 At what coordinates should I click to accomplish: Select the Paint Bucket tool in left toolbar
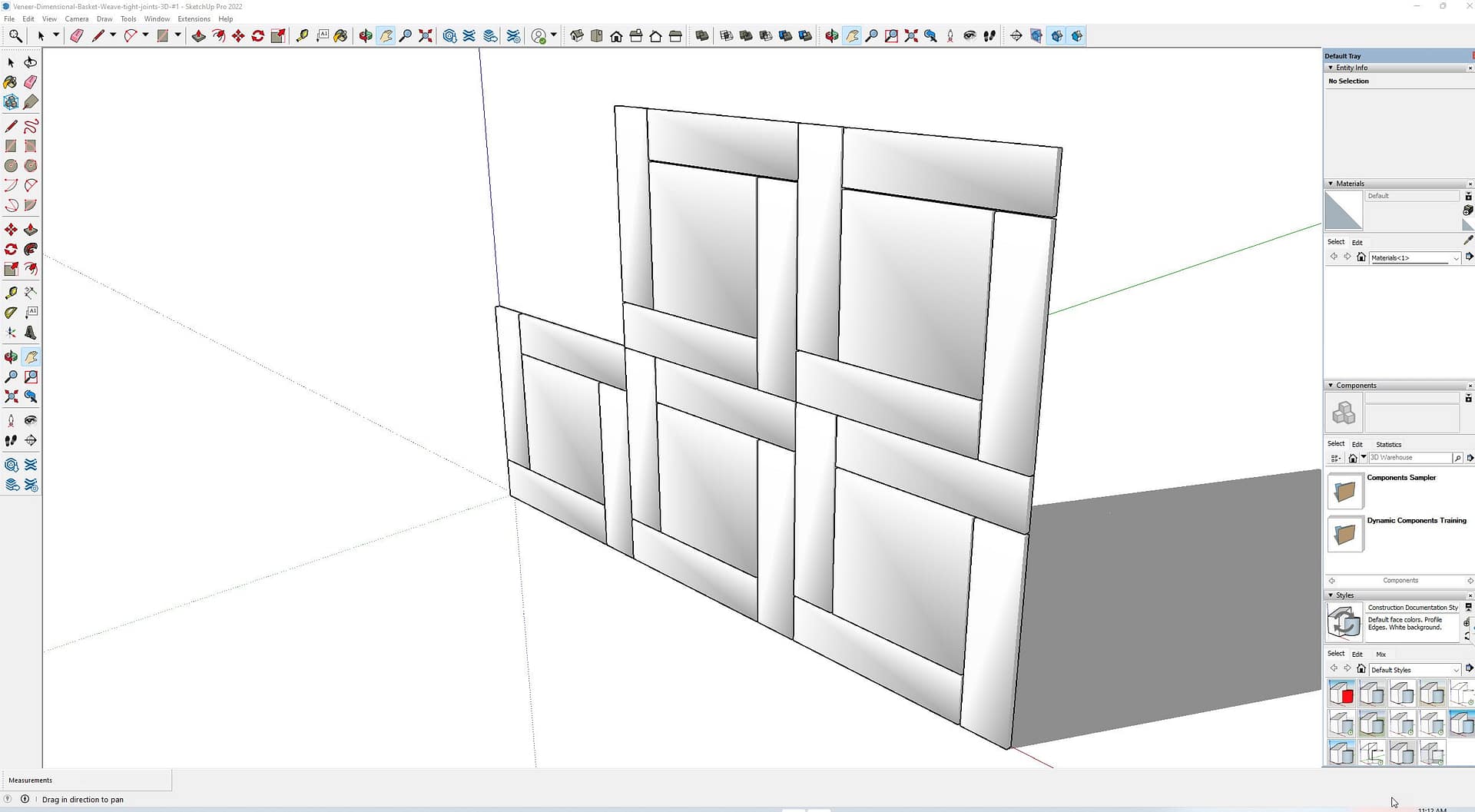pyautogui.click(x=11, y=82)
